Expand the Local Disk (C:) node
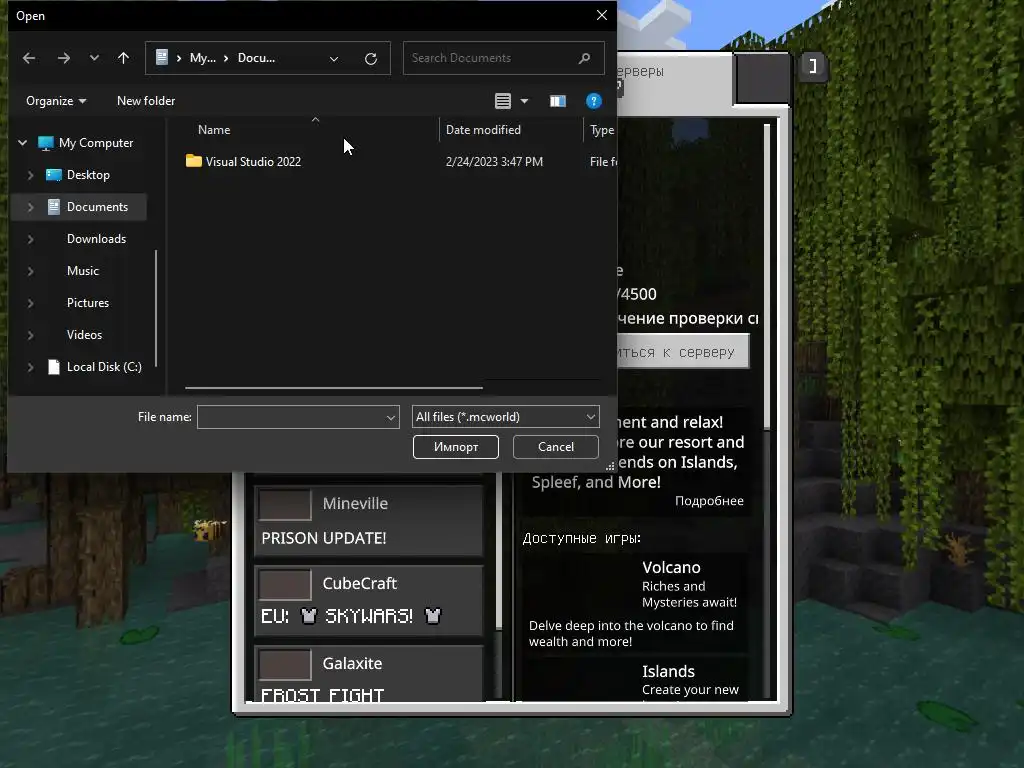Image resolution: width=1024 pixels, height=768 pixels. (30, 366)
